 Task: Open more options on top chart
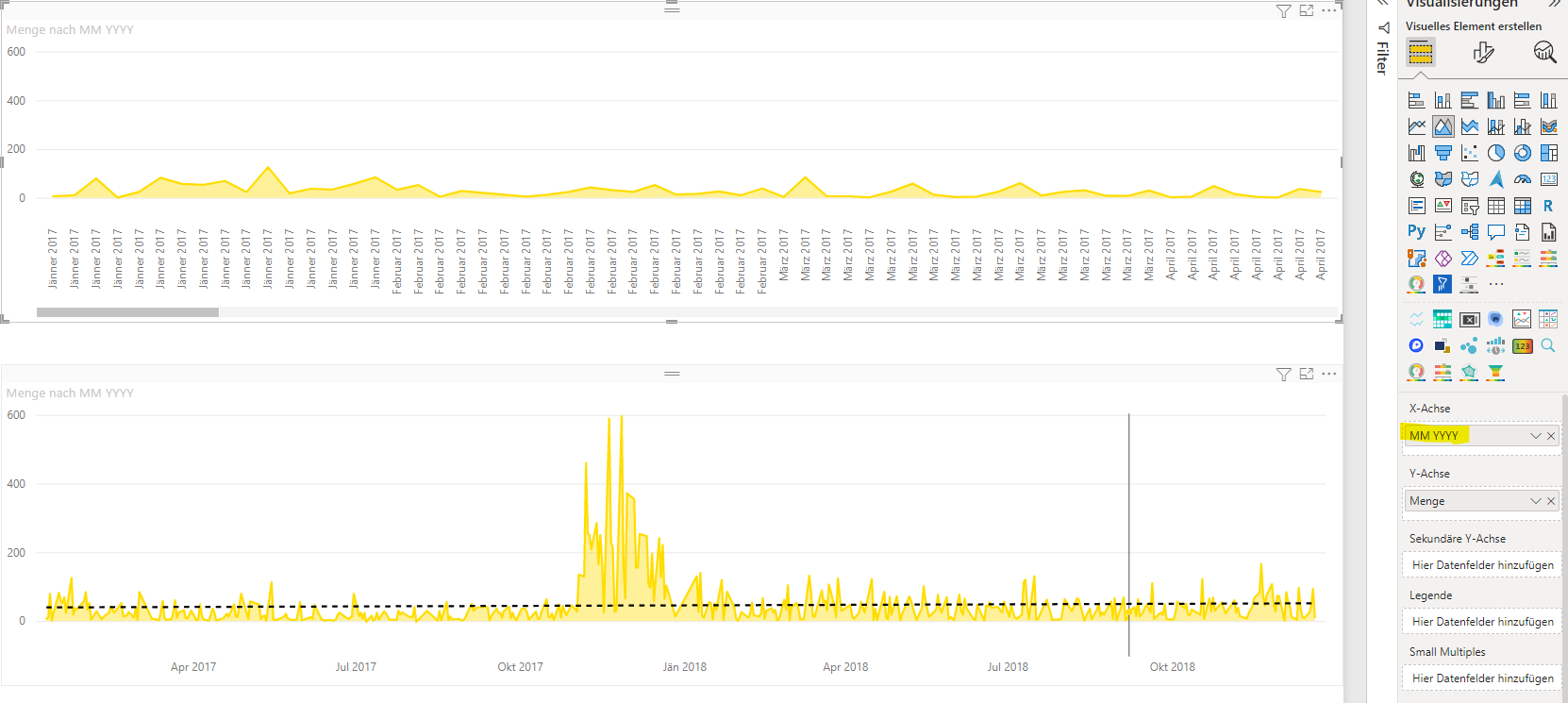pos(1329,11)
